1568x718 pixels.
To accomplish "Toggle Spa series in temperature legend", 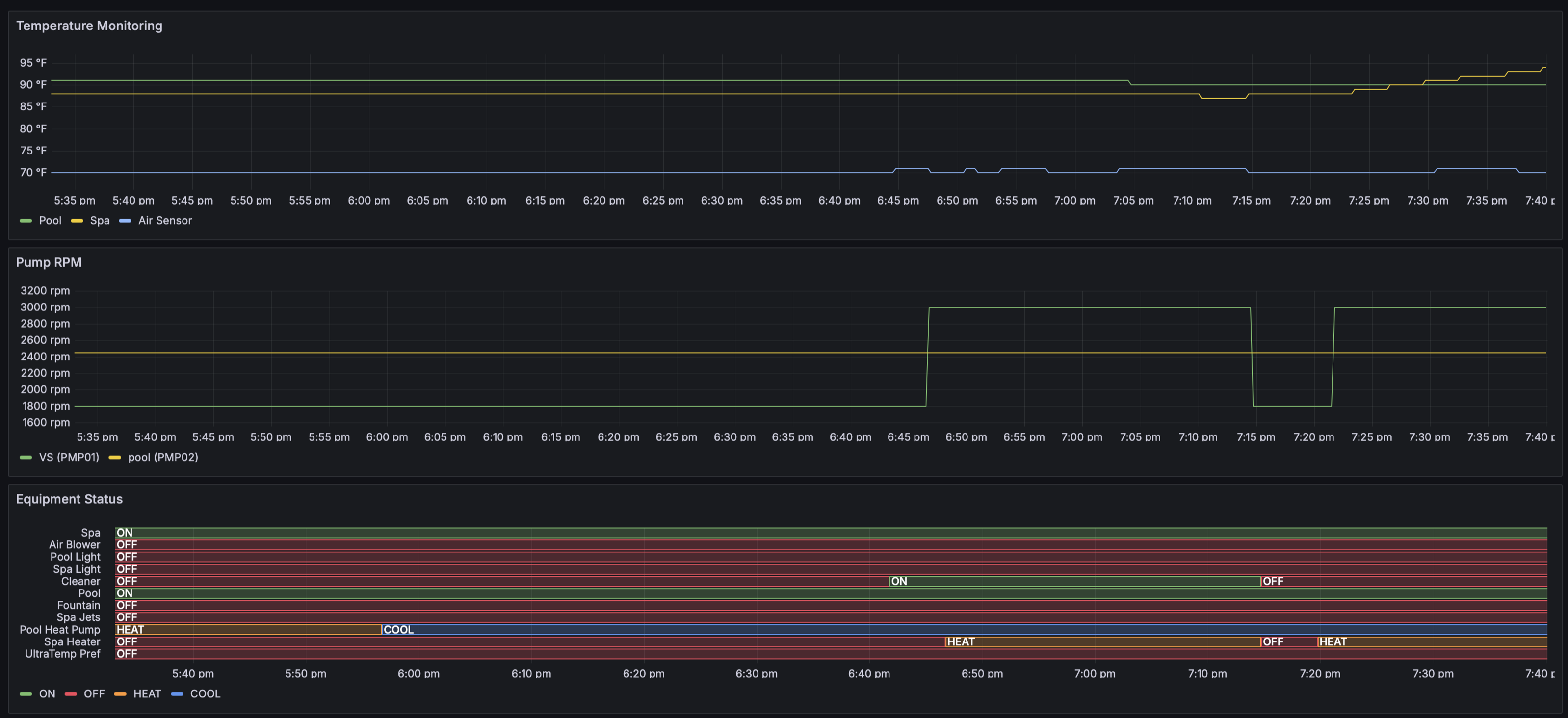I will (x=100, y=220).
